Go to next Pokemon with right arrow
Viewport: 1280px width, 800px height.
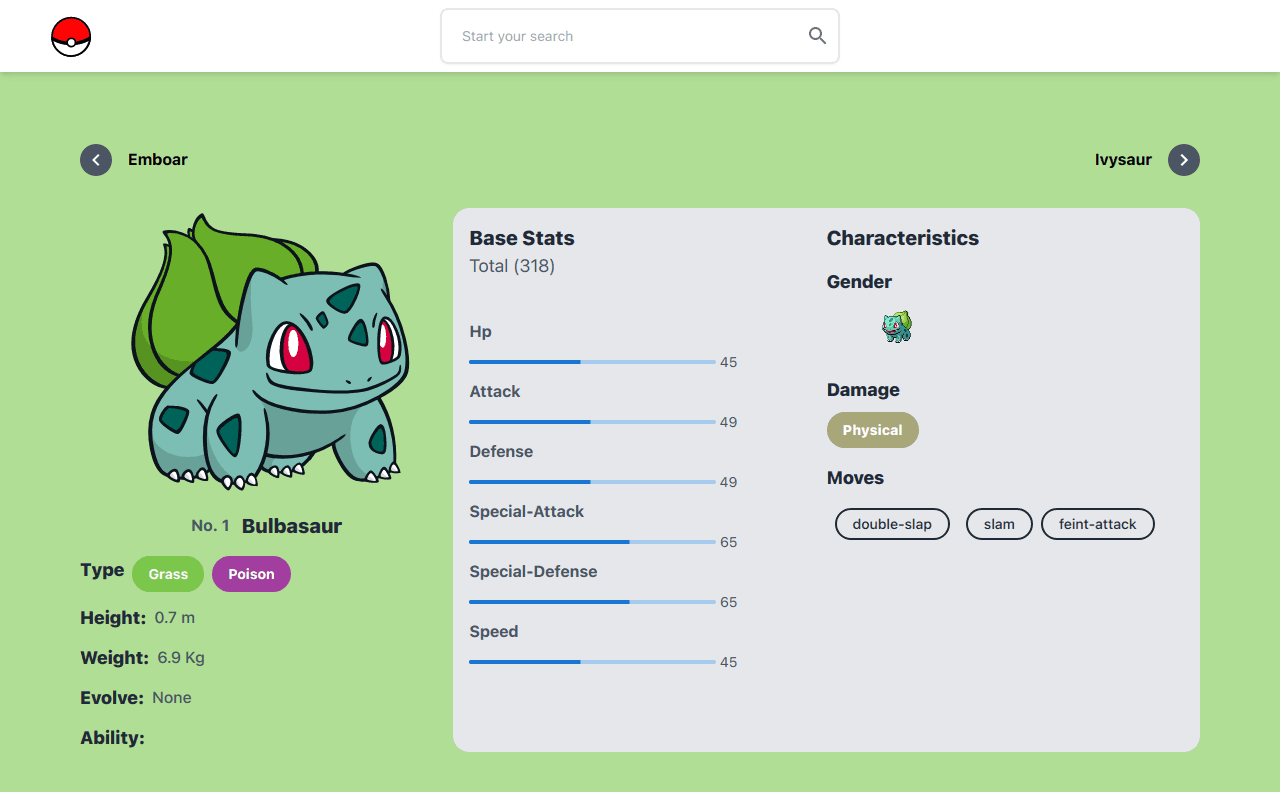(x=1184, y=160)
